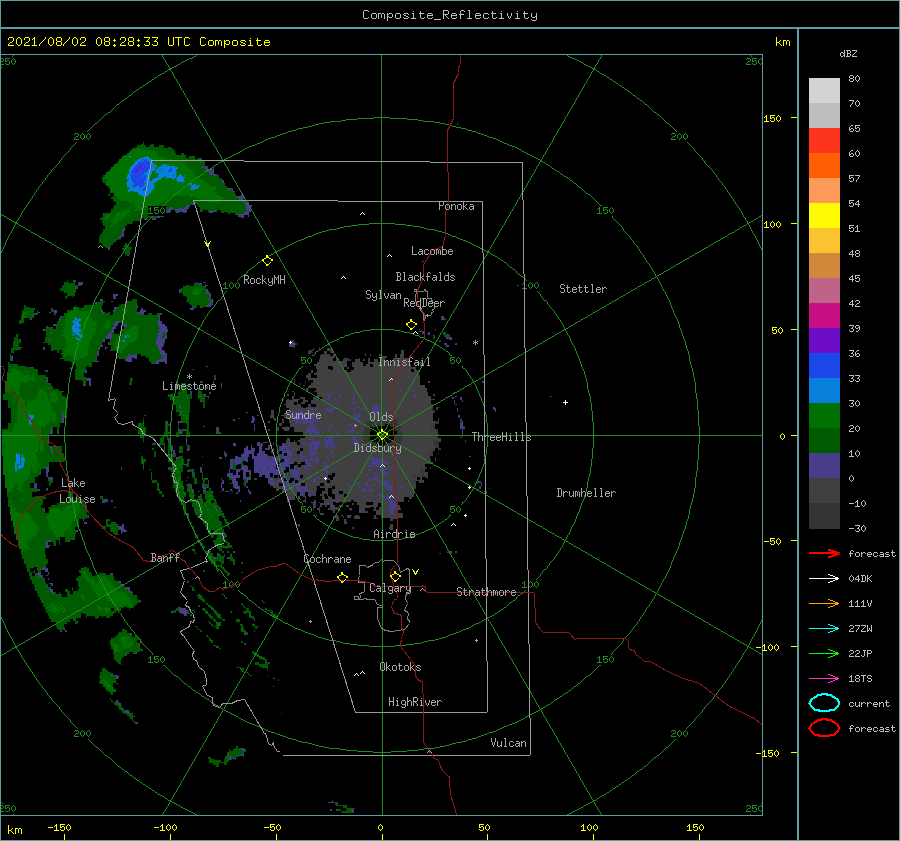Click the 150 km tick on right axis

click(x=772, y=118)
